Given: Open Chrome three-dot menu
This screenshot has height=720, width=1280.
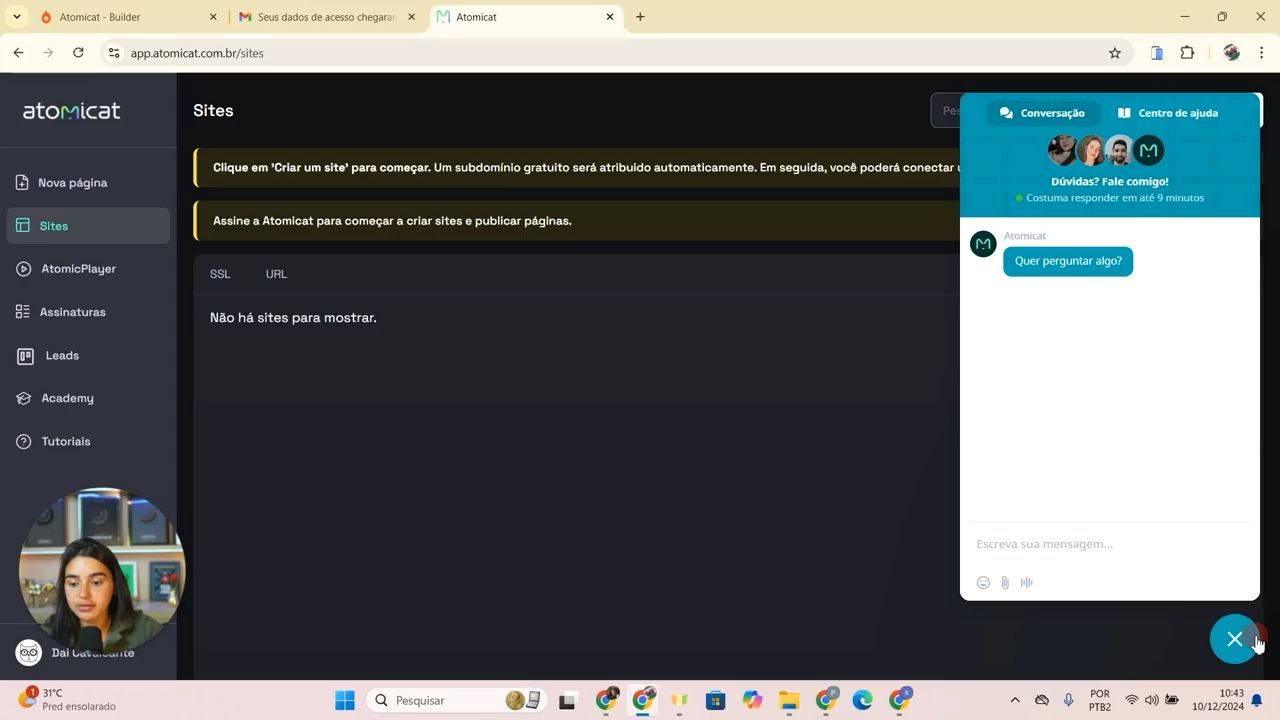Looking at the screenshot, I should (1262, 53).
